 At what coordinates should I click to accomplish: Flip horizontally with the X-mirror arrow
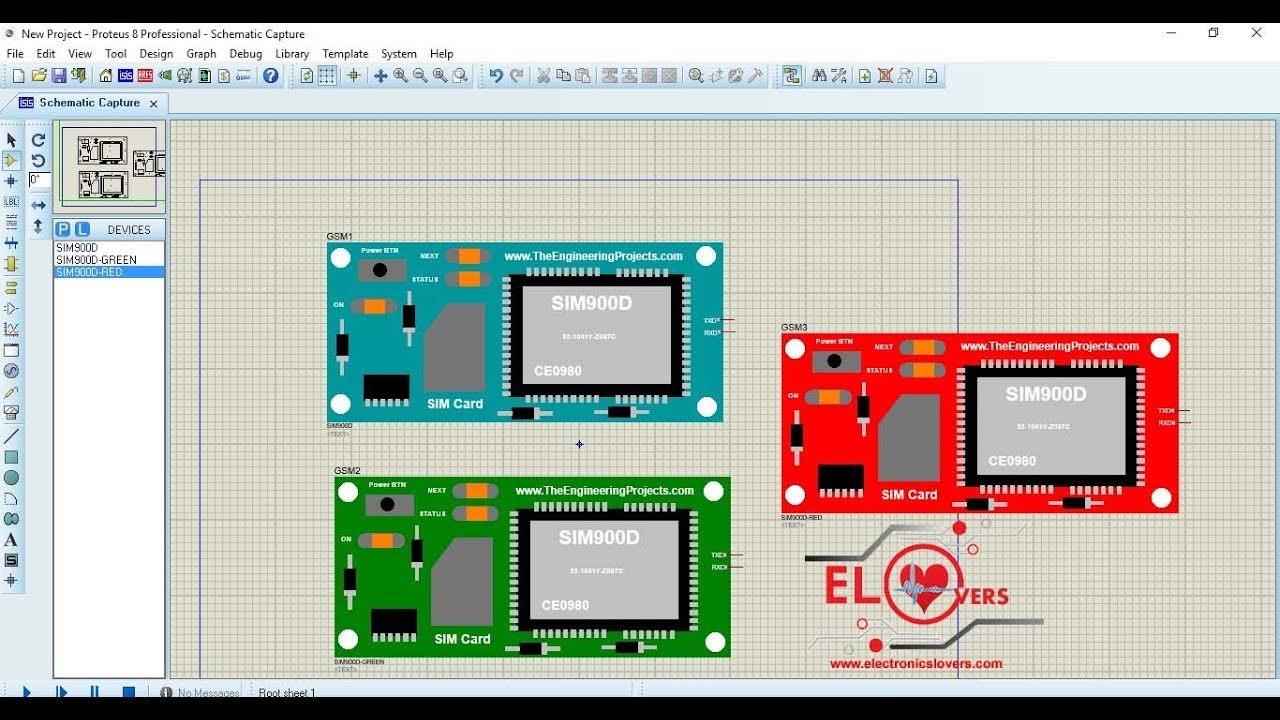38,205
